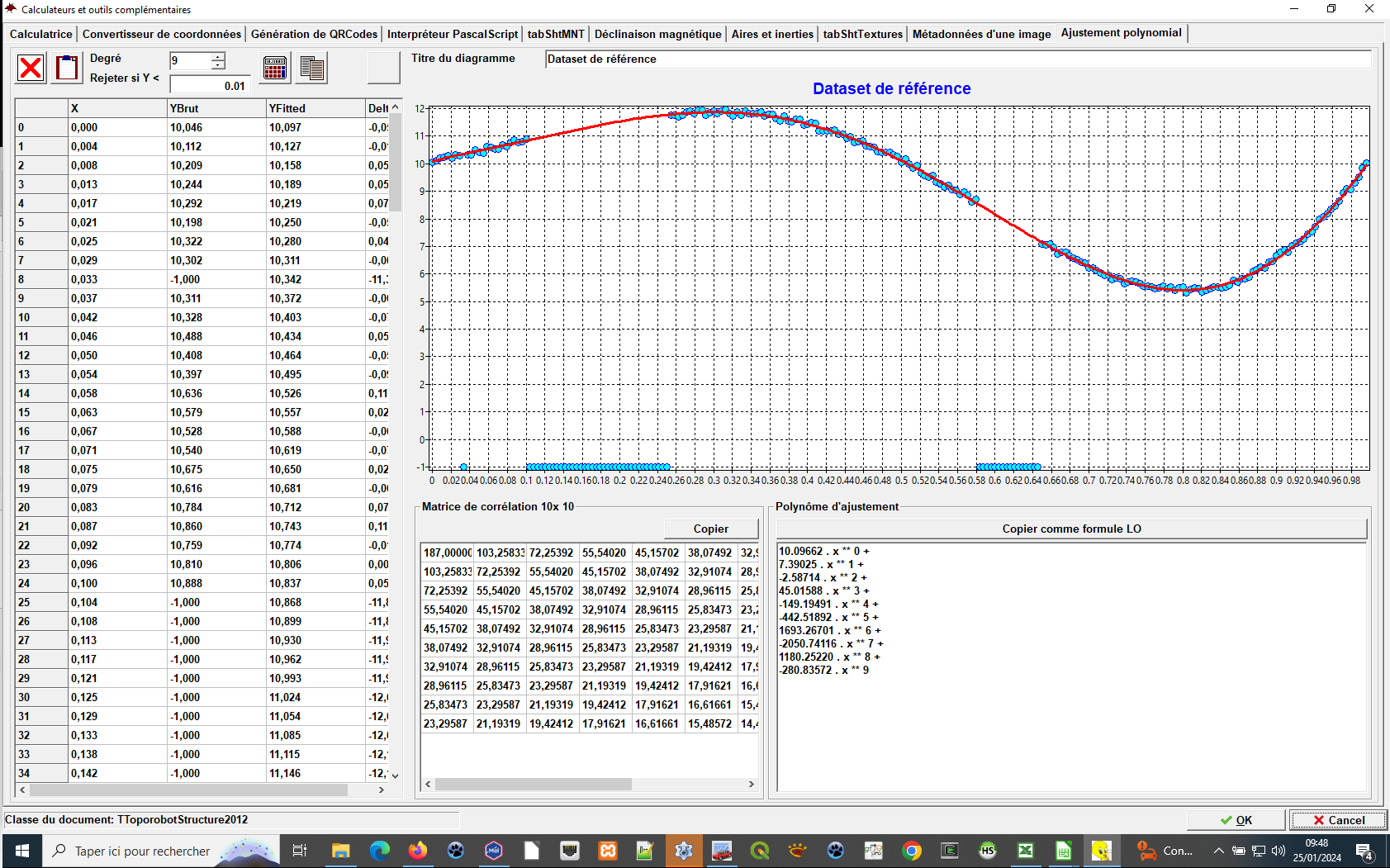Click the Titre du diagramme text field
The height and width of the screenshot is (868, 1390).
coord(958,59)
